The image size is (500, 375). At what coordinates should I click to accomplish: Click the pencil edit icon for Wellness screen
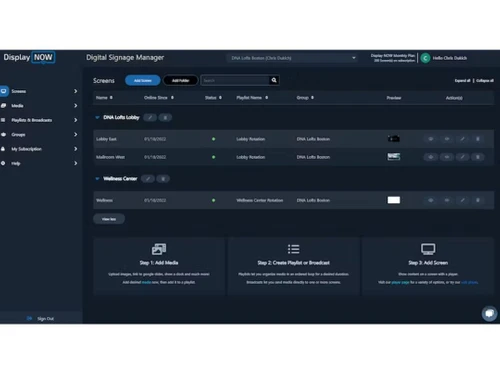tap(462, 200)
